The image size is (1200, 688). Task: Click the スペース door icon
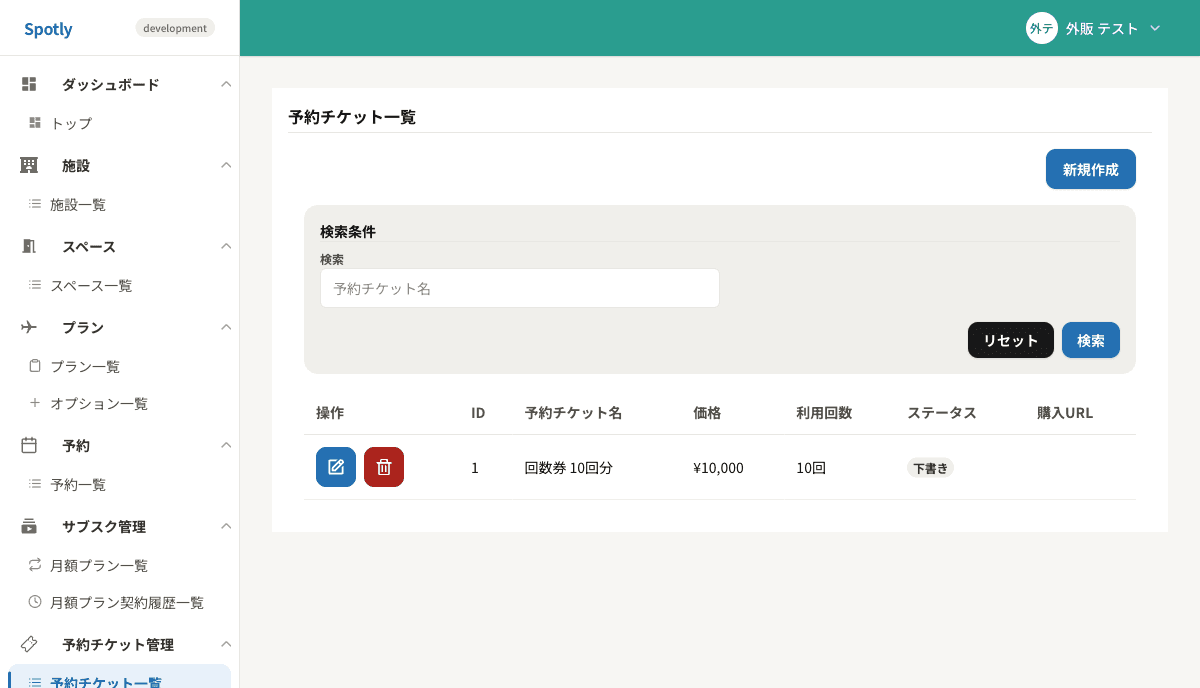[x=29, y=246]
